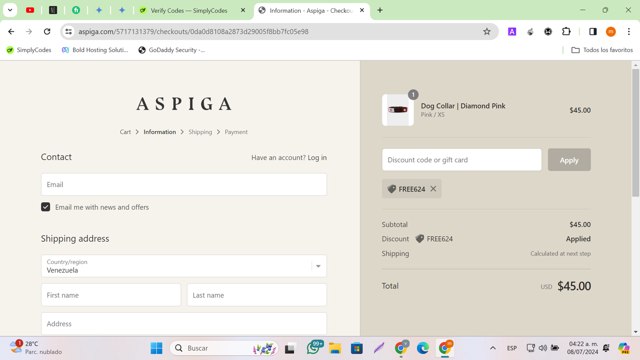Screen dimensions: 640x360
Task: Show hidden system tray icons
Action: (x=493, y=348)
